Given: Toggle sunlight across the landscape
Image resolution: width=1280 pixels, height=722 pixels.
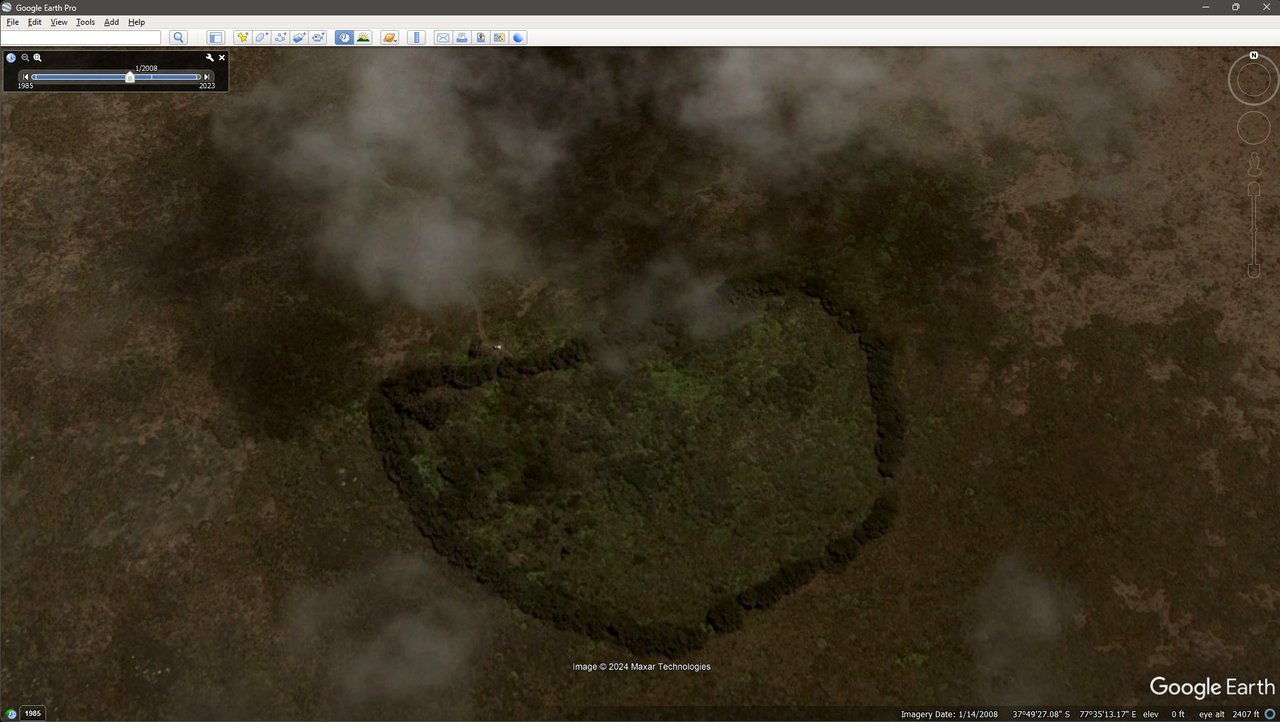Looking at the screenshot, I should (363, 38).
